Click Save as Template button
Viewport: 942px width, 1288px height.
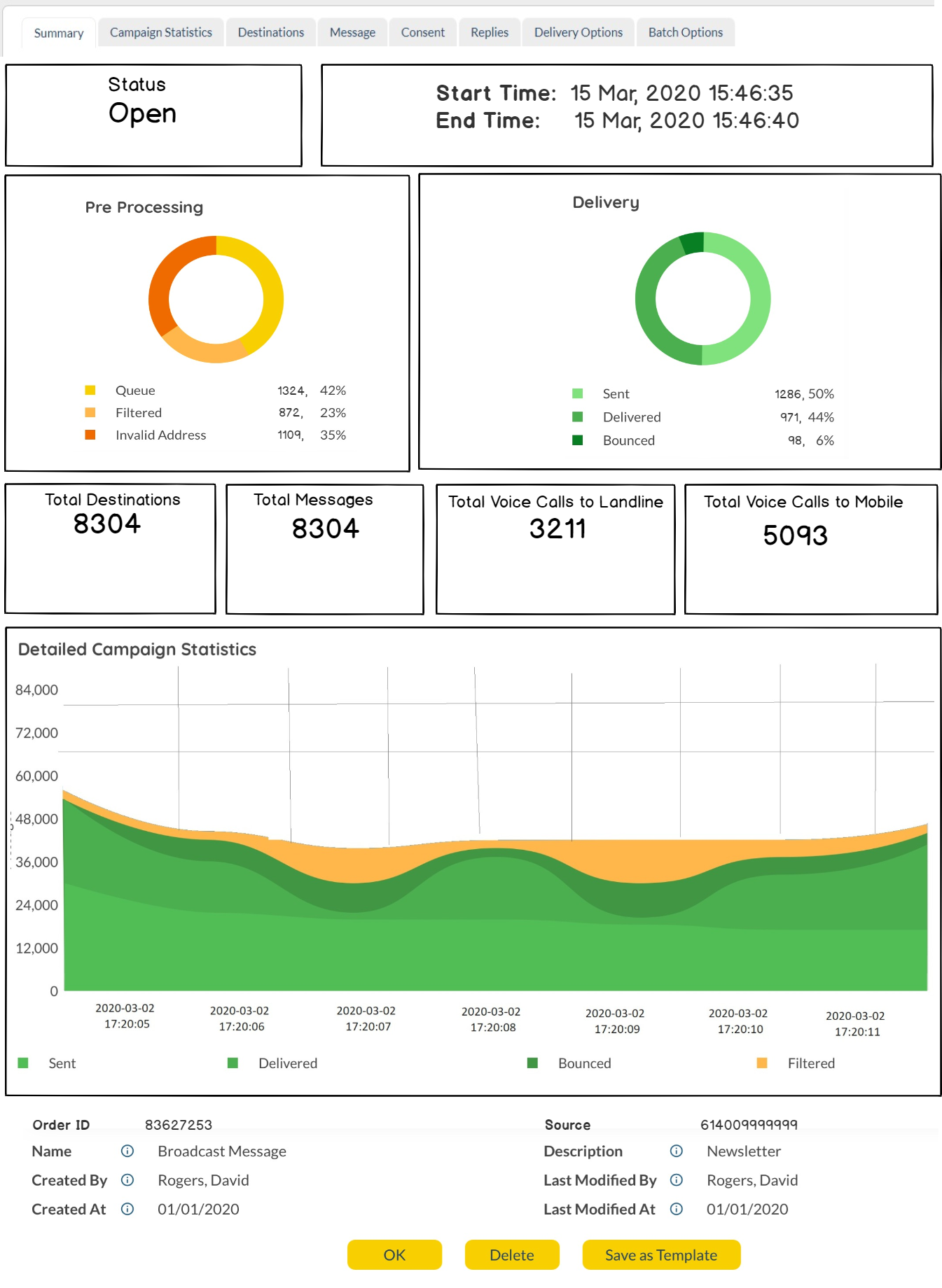[661, 1255]
